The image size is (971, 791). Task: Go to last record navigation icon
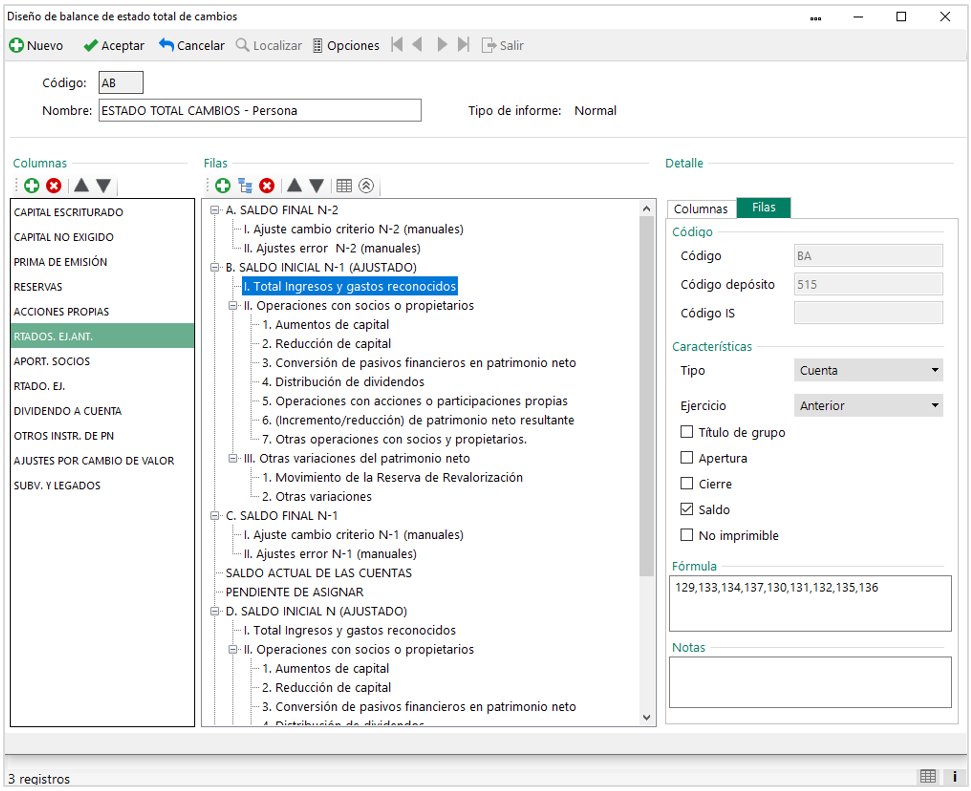463,45
